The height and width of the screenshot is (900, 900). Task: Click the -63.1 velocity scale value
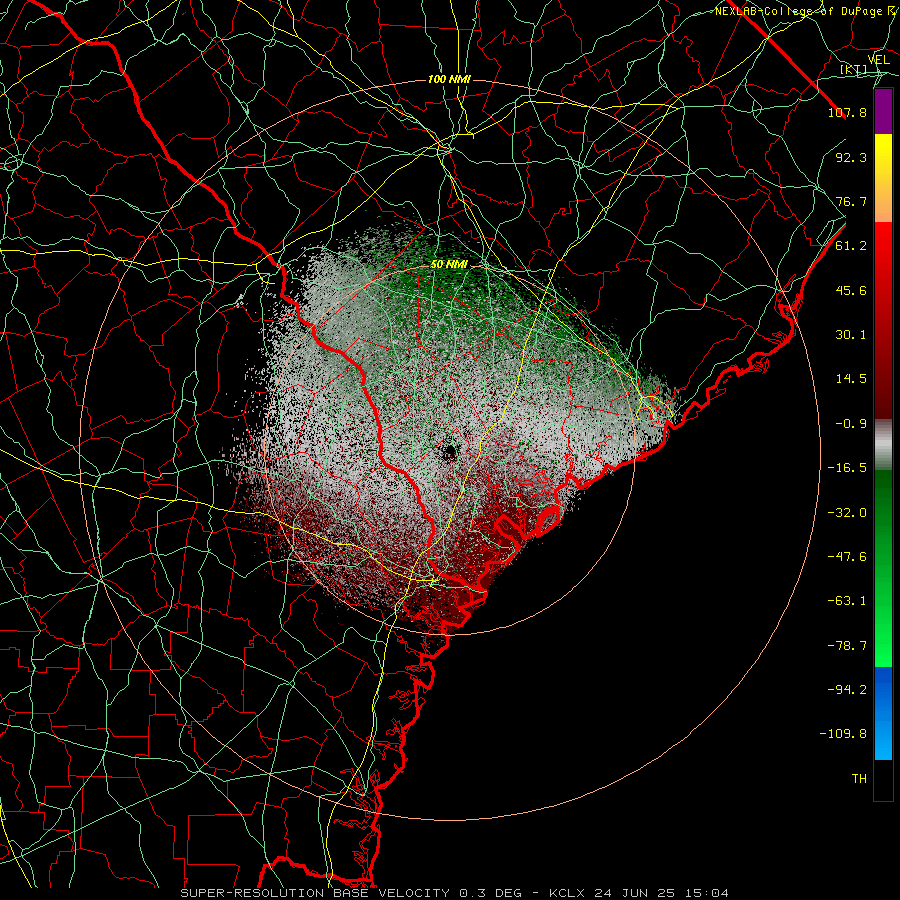(847, 601)
